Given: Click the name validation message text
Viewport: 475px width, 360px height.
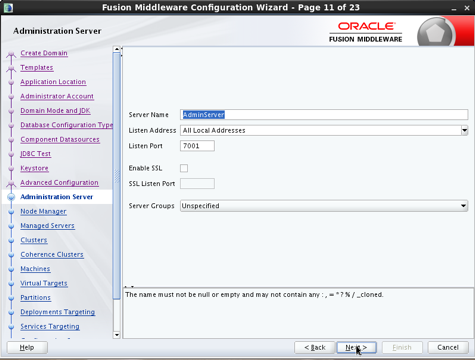Looking at the screenshot, I should (254, 295).
